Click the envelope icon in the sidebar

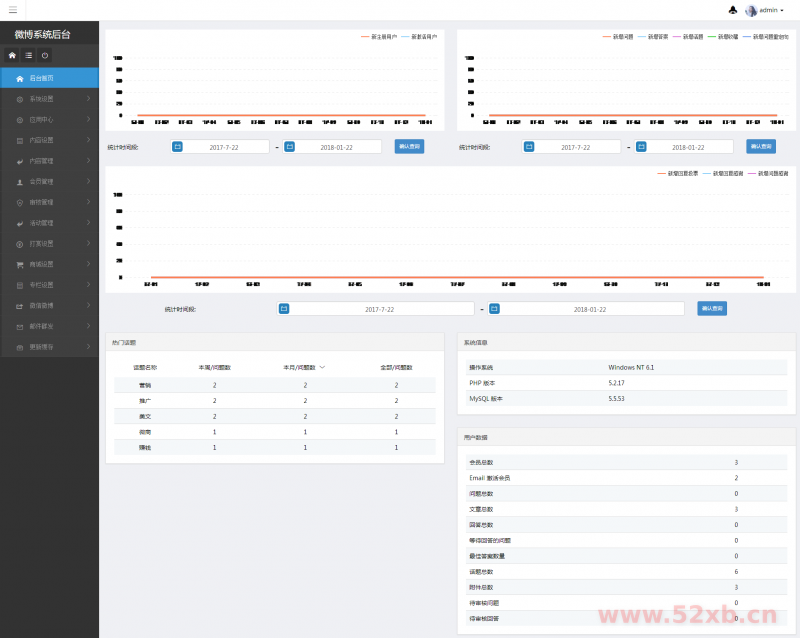coord(20,326)
